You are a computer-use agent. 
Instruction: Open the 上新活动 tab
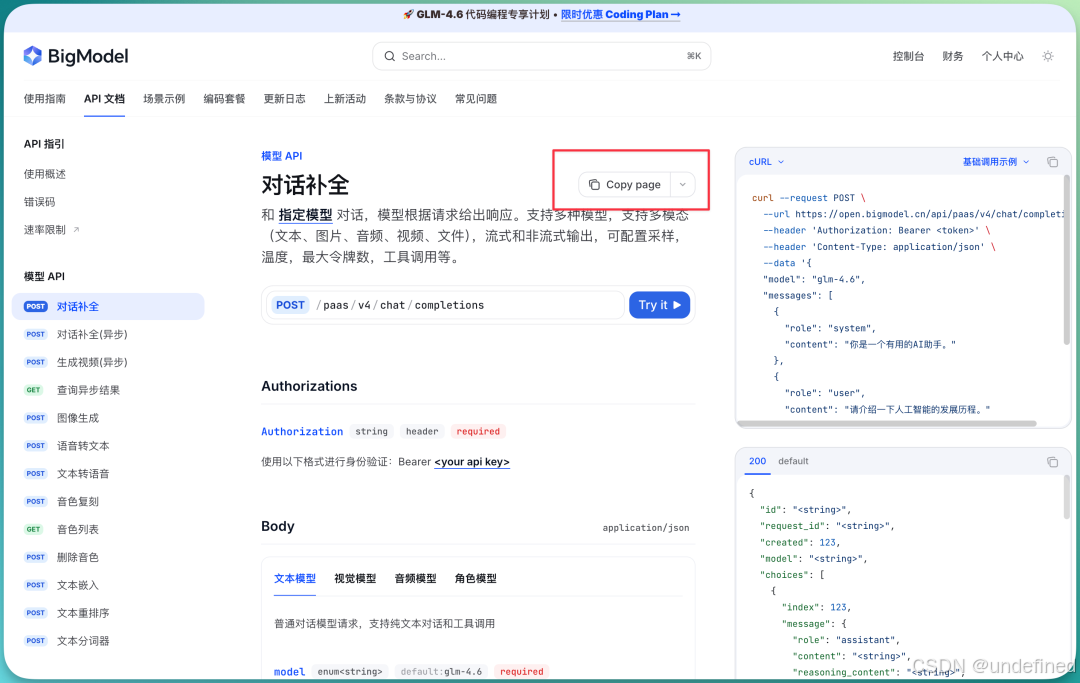(x=345, y=99)
